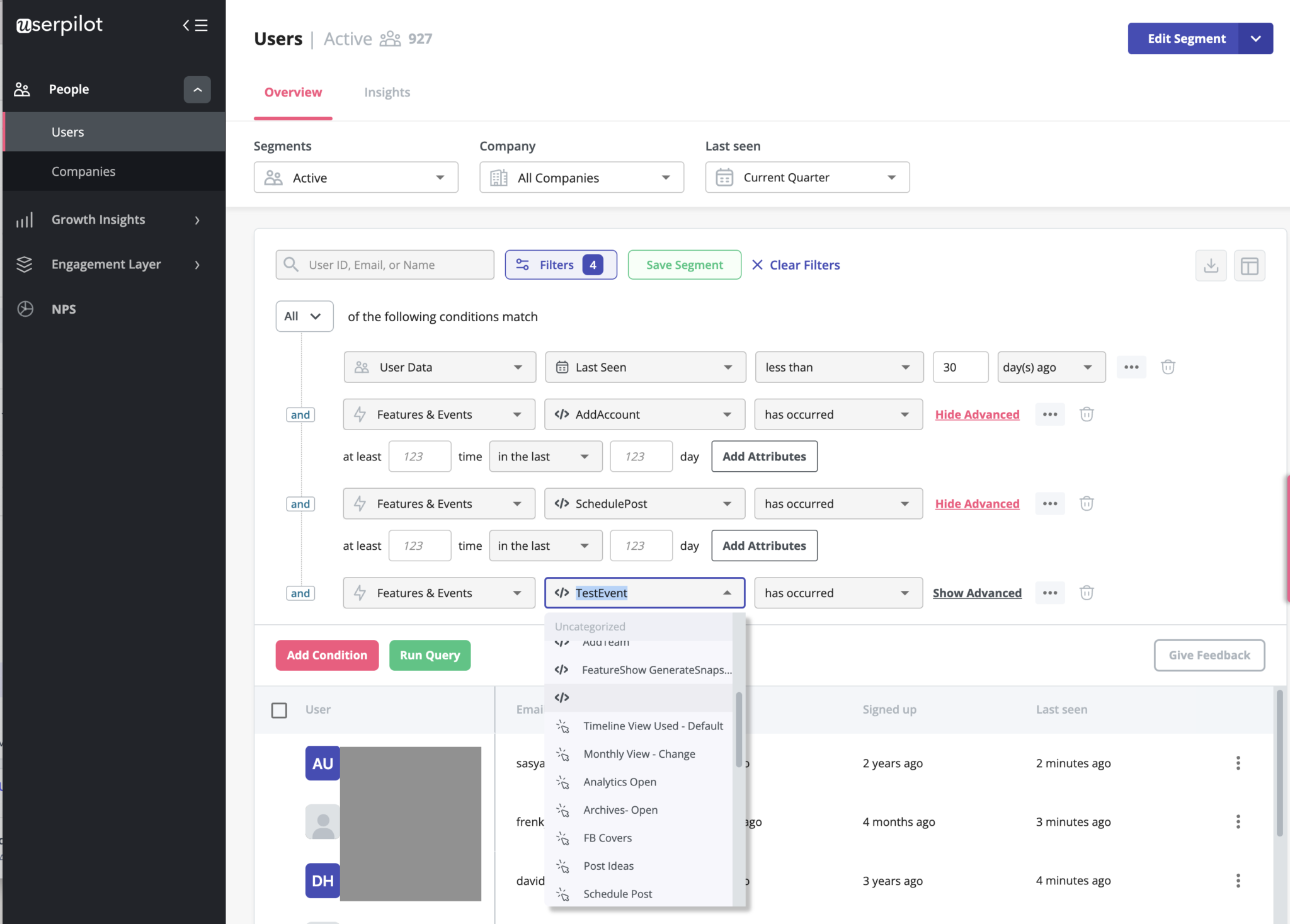Switch to the Insights tab
The width and height of the screenshot is (1290, 924).
click(x=387, y=92)
